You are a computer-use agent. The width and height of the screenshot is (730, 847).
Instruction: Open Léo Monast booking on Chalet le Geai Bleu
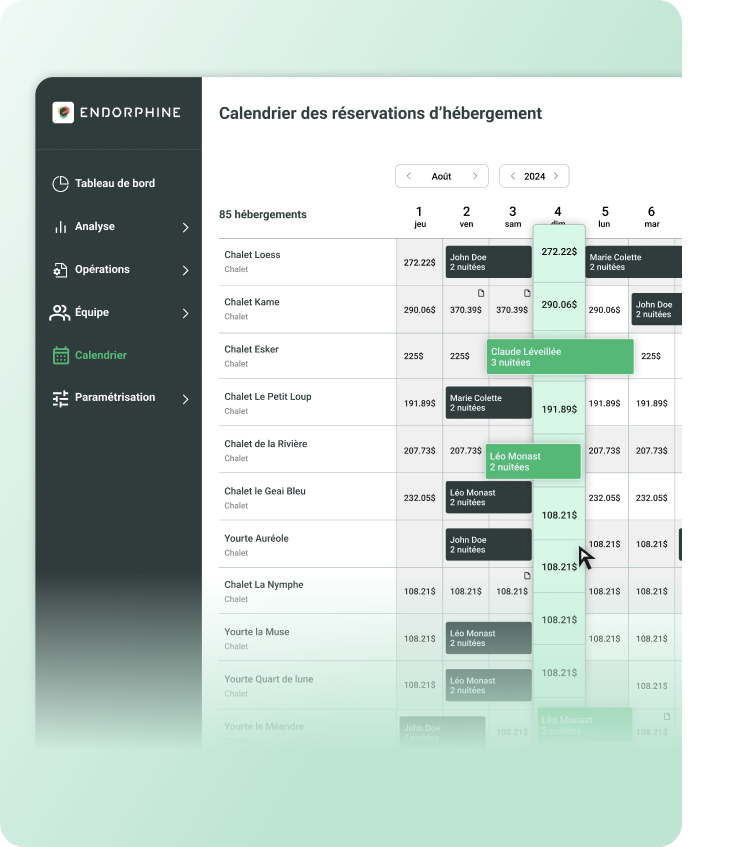[x=488, y=497]
